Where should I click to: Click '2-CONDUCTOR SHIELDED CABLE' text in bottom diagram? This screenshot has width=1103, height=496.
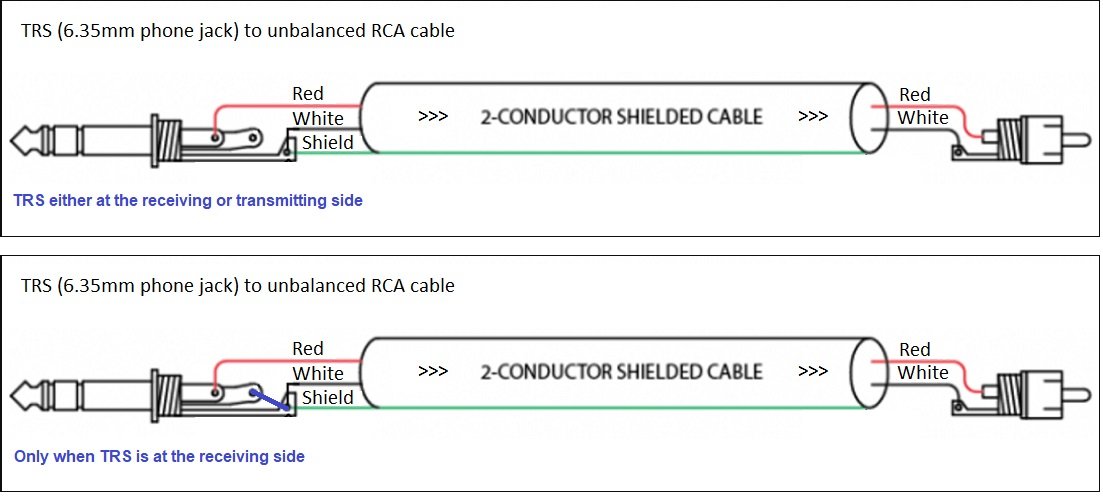tap(621, 371)
